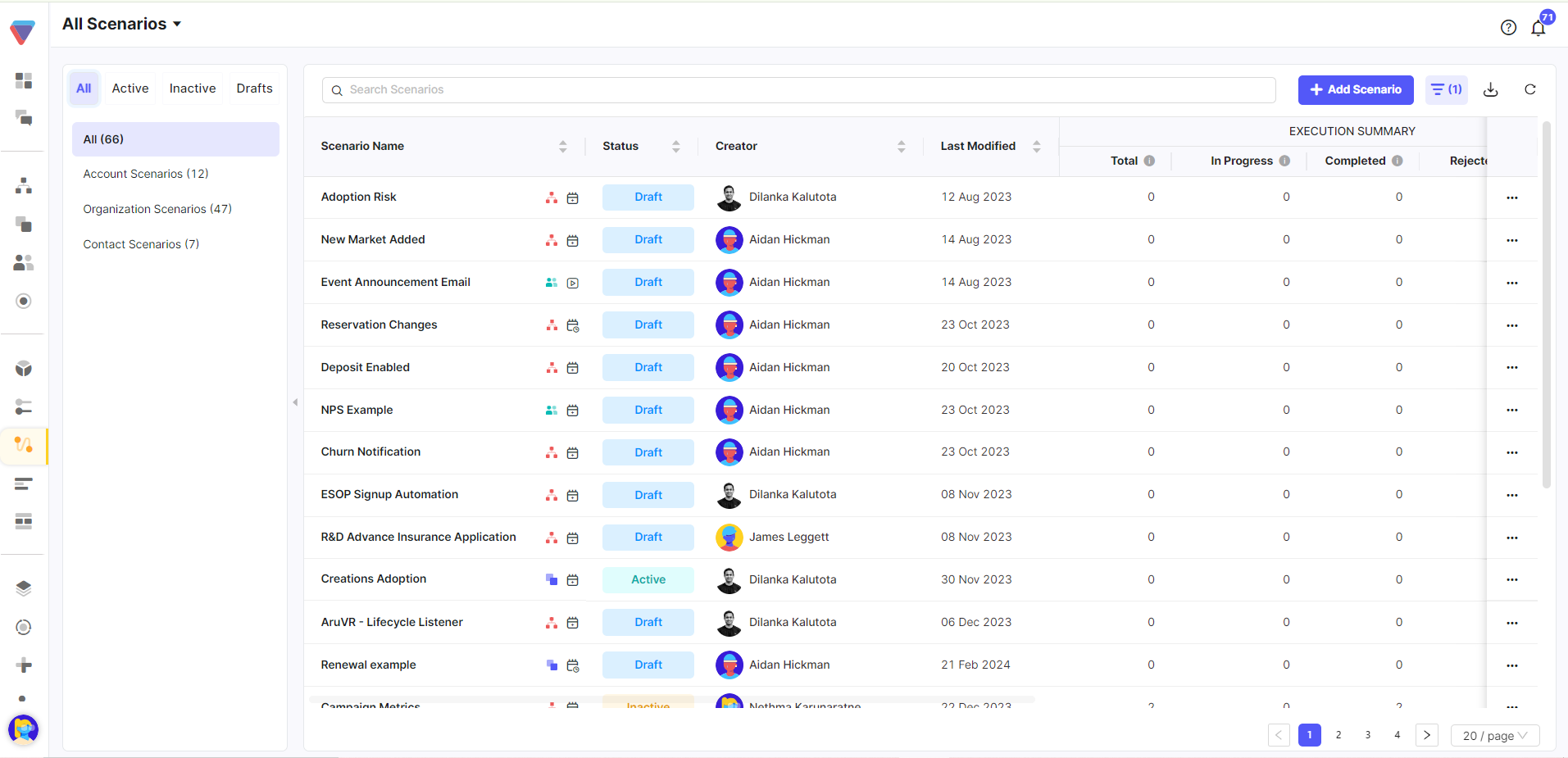1568x758 pixels.
Task: Click the vertical table scrollbar
Action: [x=1546, y=305]
